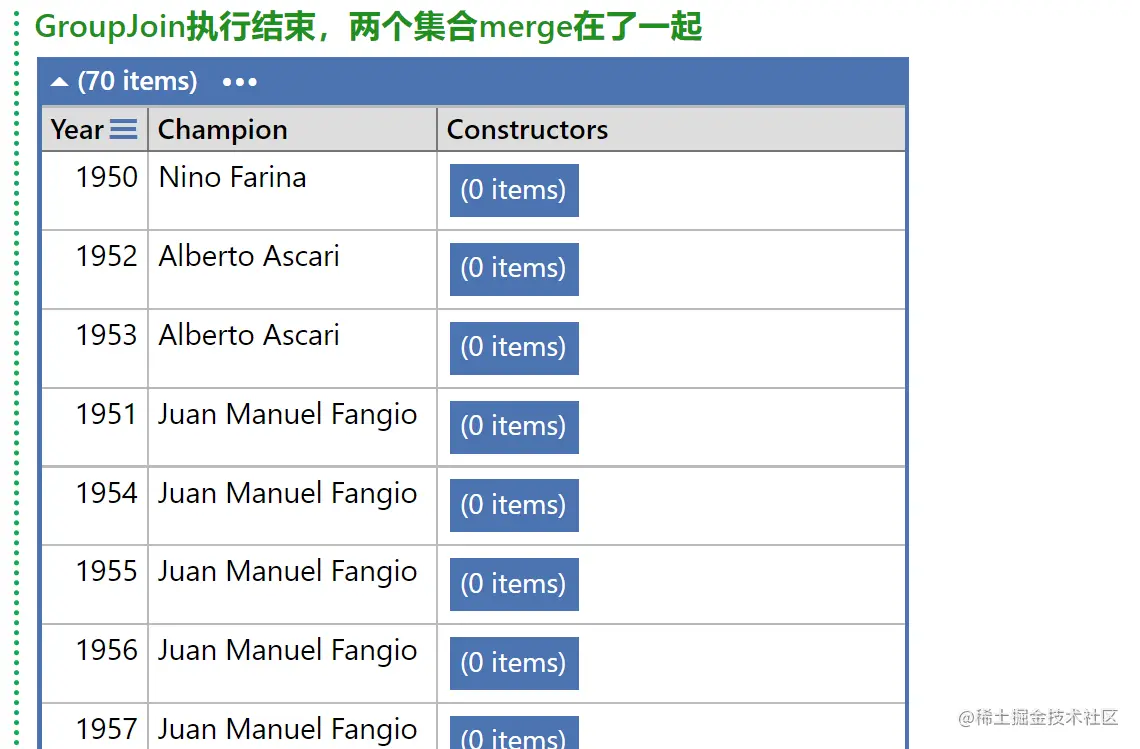Screen dimensions: 1140x749
Task: Select the Year column header
Action: [x=95, y=129]
